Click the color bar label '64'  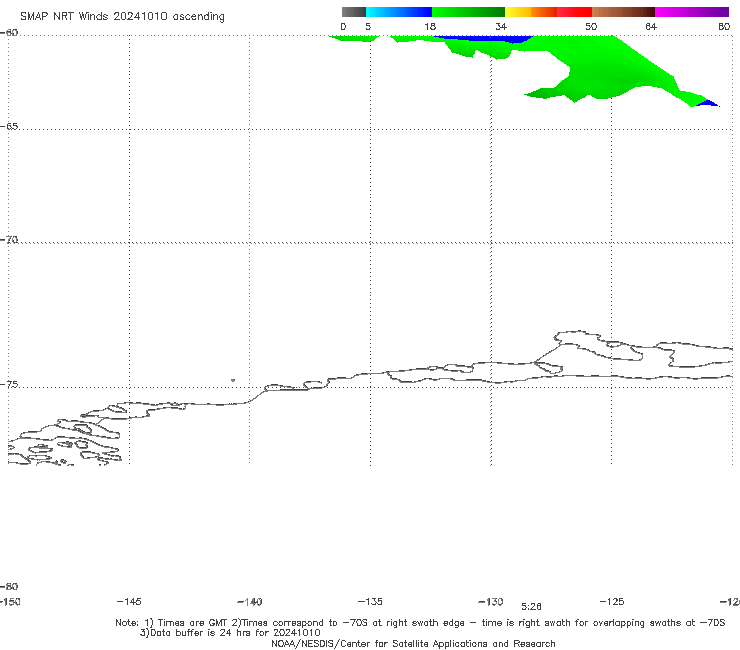(x=651, y=26)
